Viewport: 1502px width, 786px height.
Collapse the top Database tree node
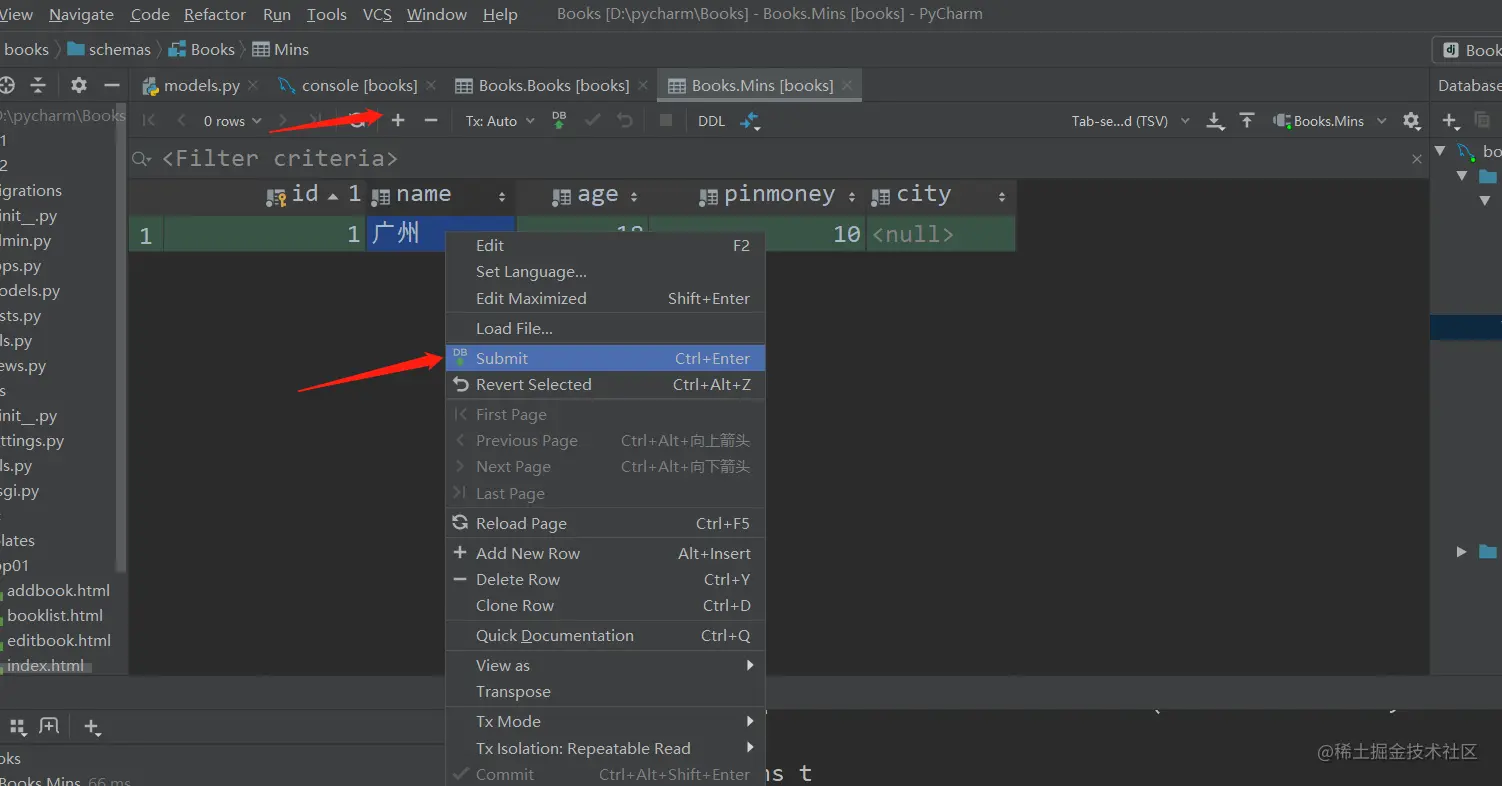click(1440, 151)
